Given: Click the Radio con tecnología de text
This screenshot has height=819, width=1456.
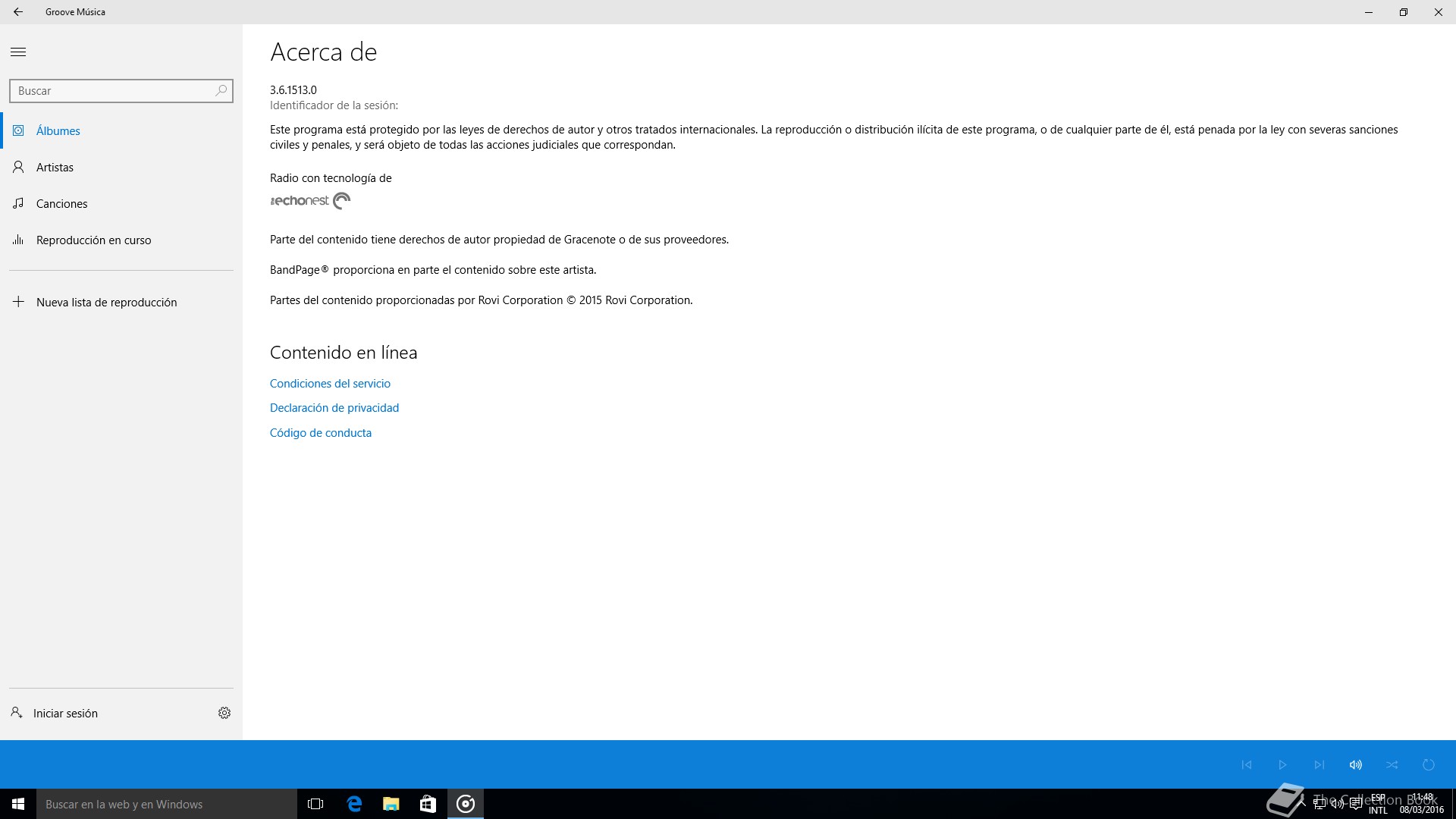Looking at the screenshot, I should [331, 178].
